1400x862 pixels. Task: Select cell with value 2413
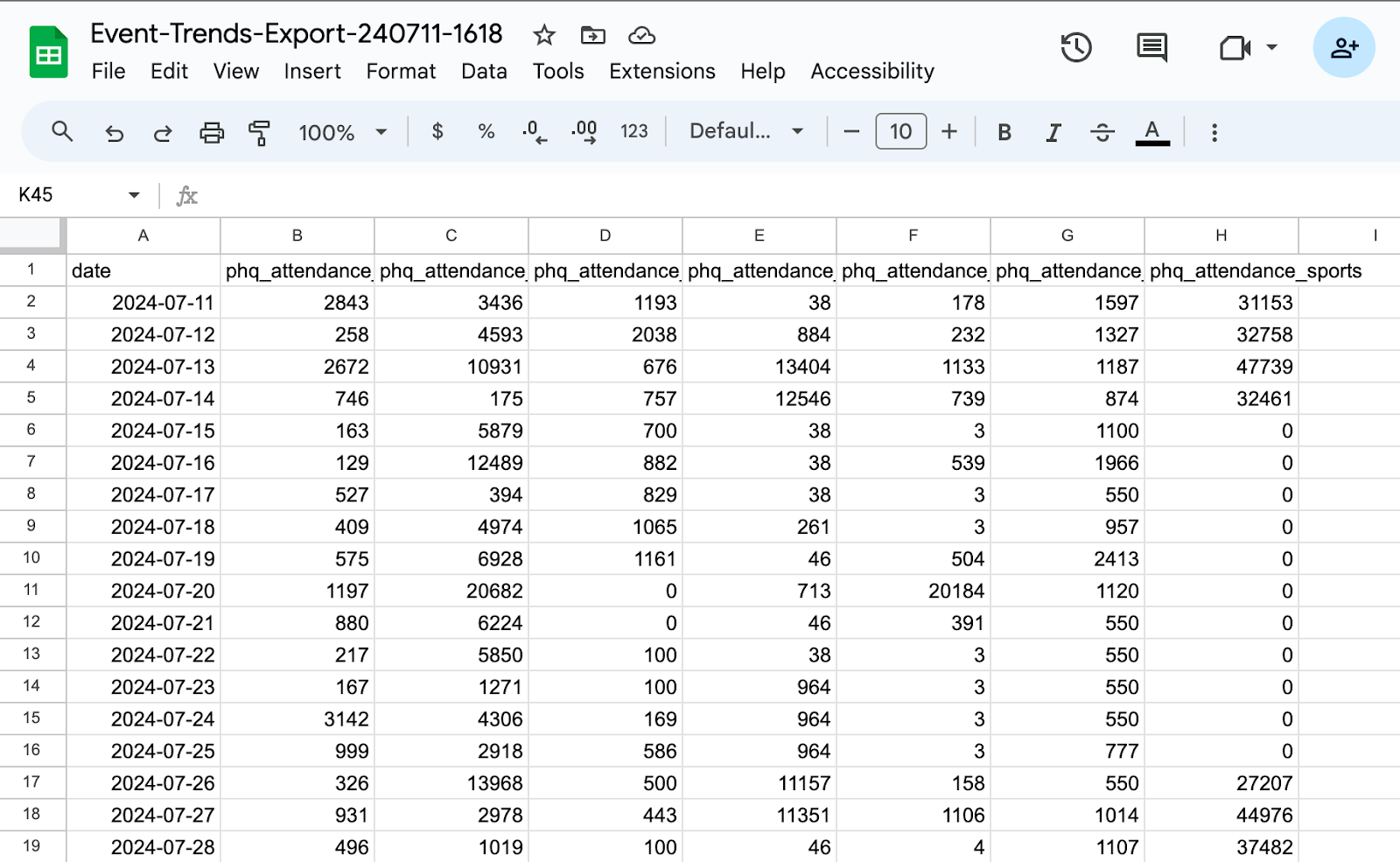[1067, 558]
